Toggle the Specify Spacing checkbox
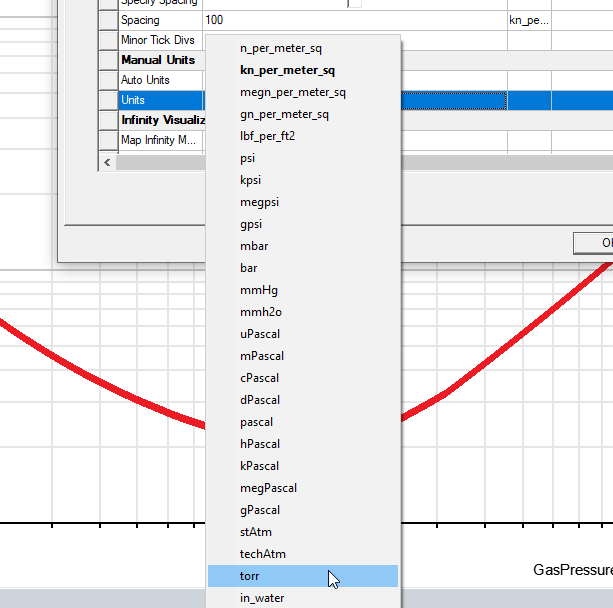Screen dimensions: 613x608 coord(355,3)
